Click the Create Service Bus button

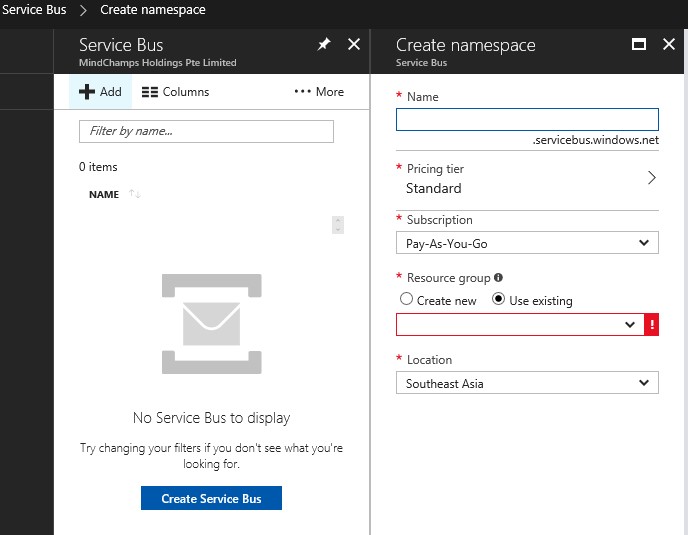click(x=211, y=498)
